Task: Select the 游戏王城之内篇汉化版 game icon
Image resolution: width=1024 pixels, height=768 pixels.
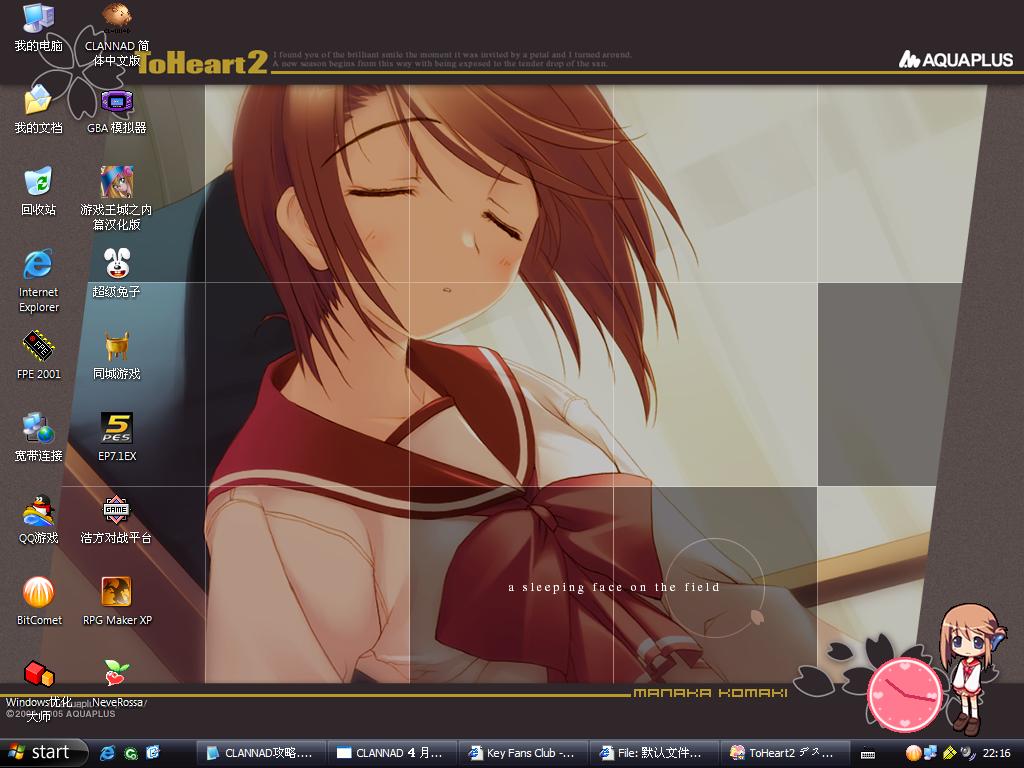Action: (x=117, y=199)
